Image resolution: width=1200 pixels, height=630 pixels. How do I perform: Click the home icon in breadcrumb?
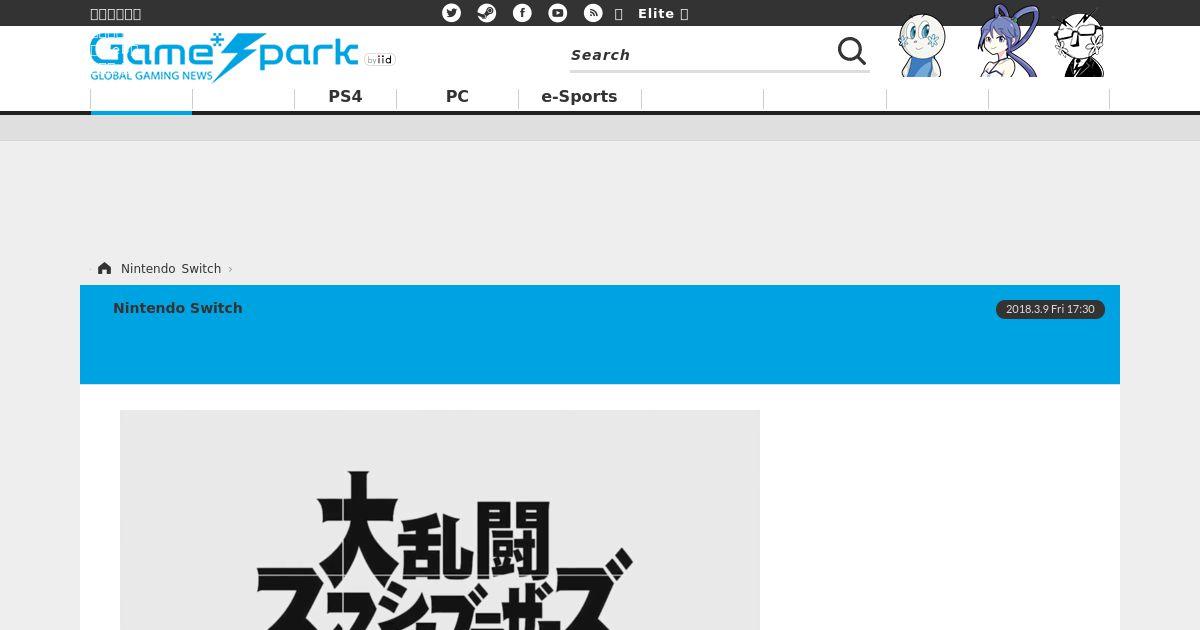pyautogui.click(x=104, y=268)
